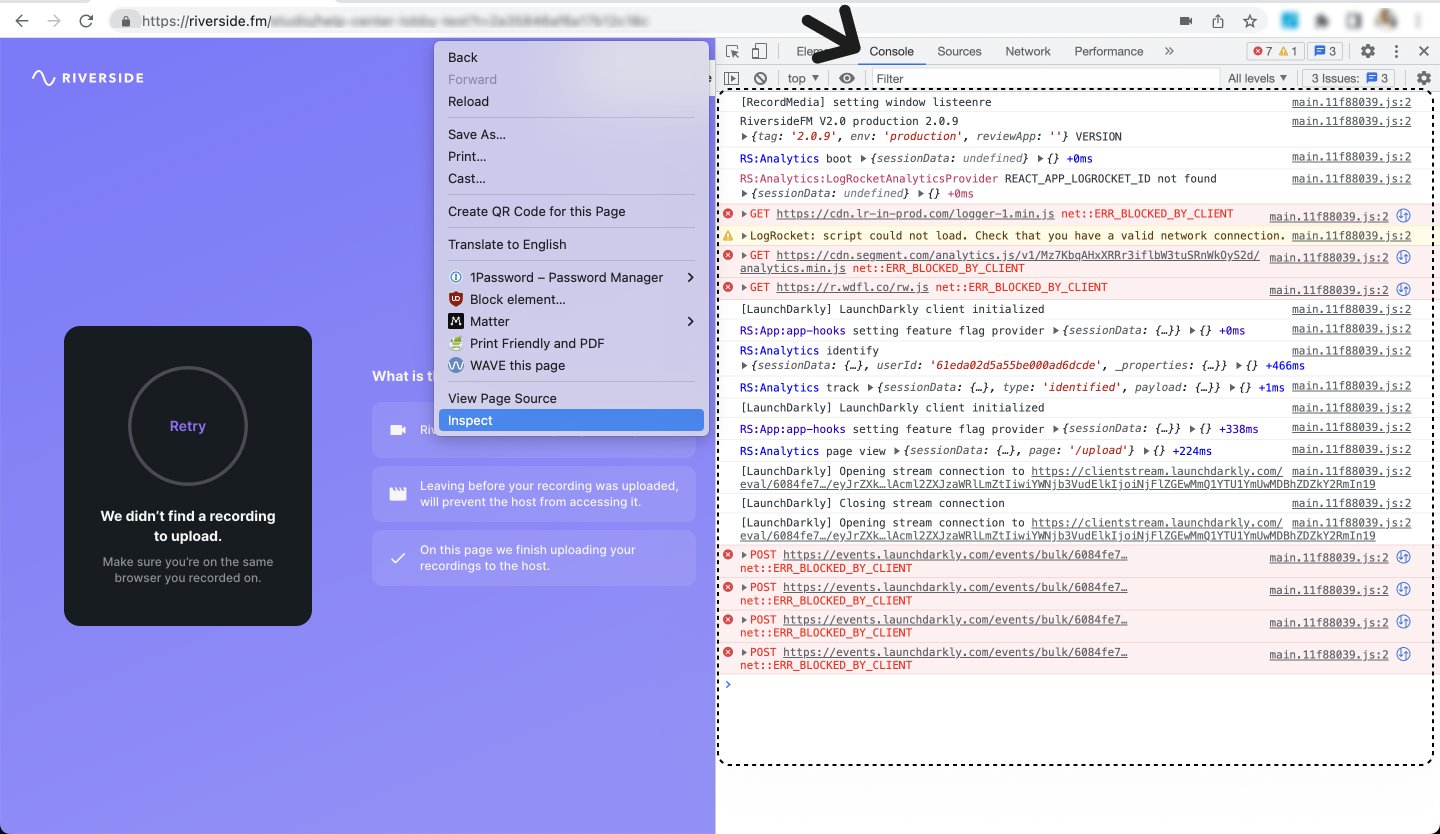Screen dimensions: 1440x834
Task: Click the browser Reload icon
Action: 86,21
